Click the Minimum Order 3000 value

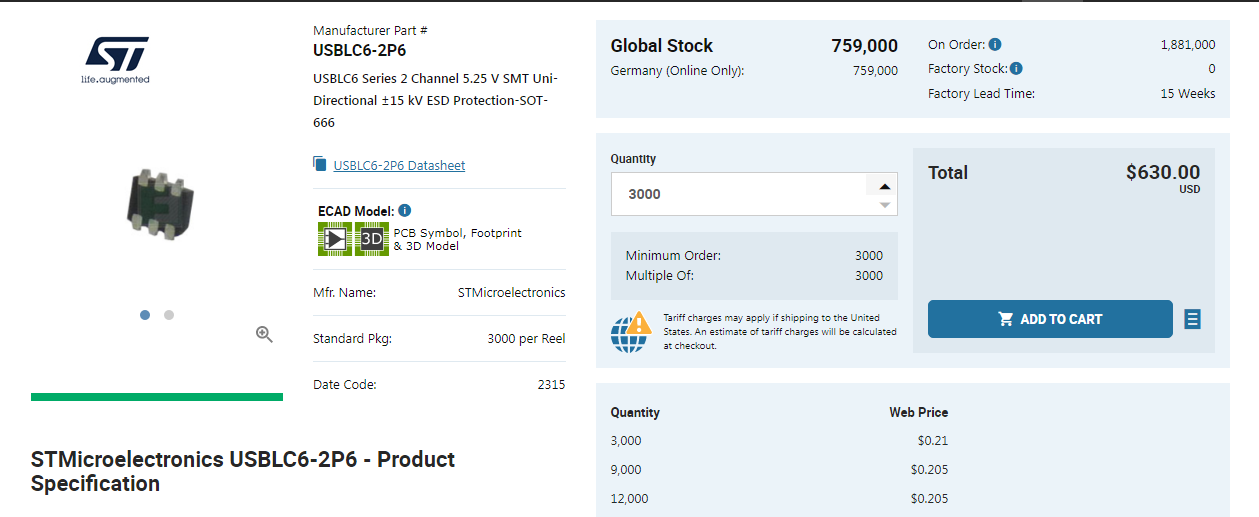pos(869,256)
